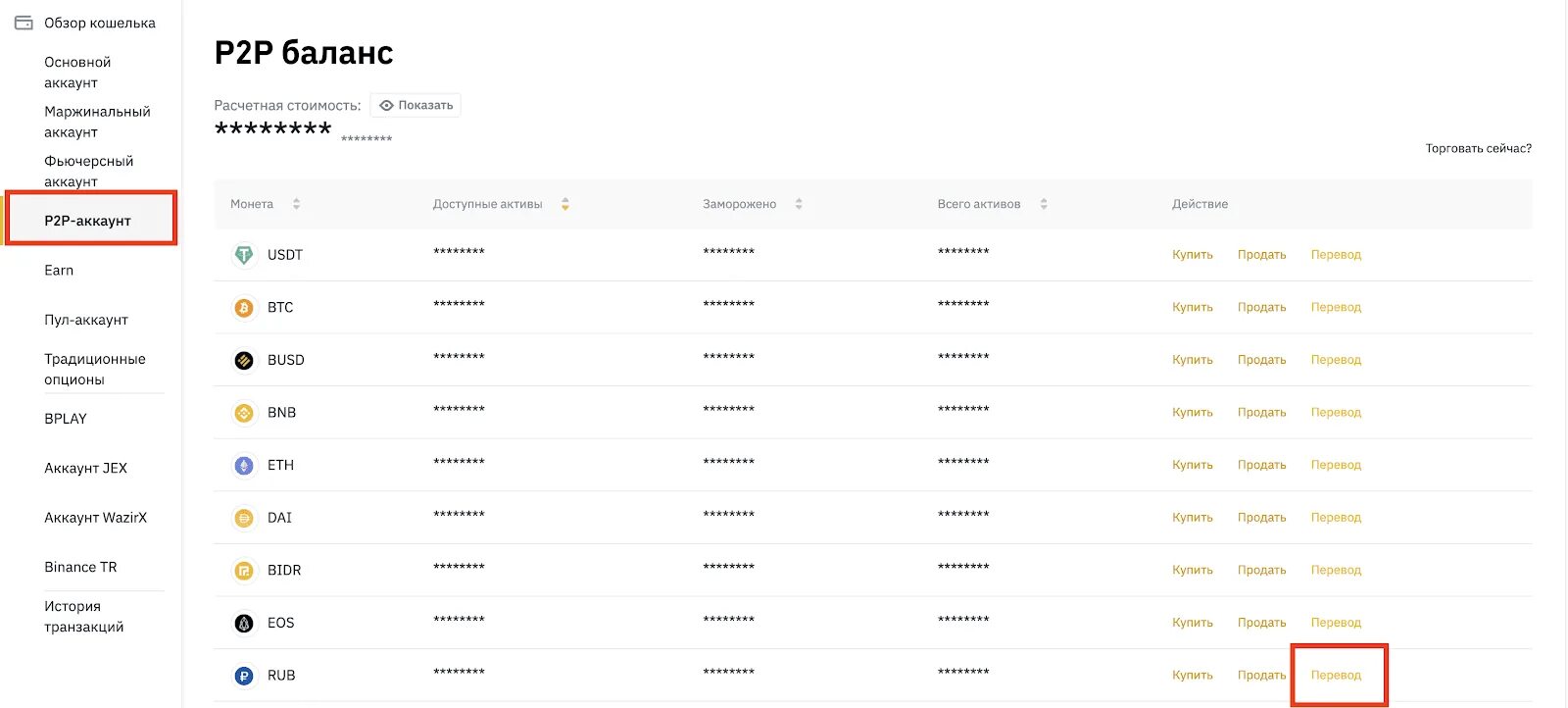
Task: Click Продать in DAI row
Action: pyautogui.click(x=1261, y=518)
